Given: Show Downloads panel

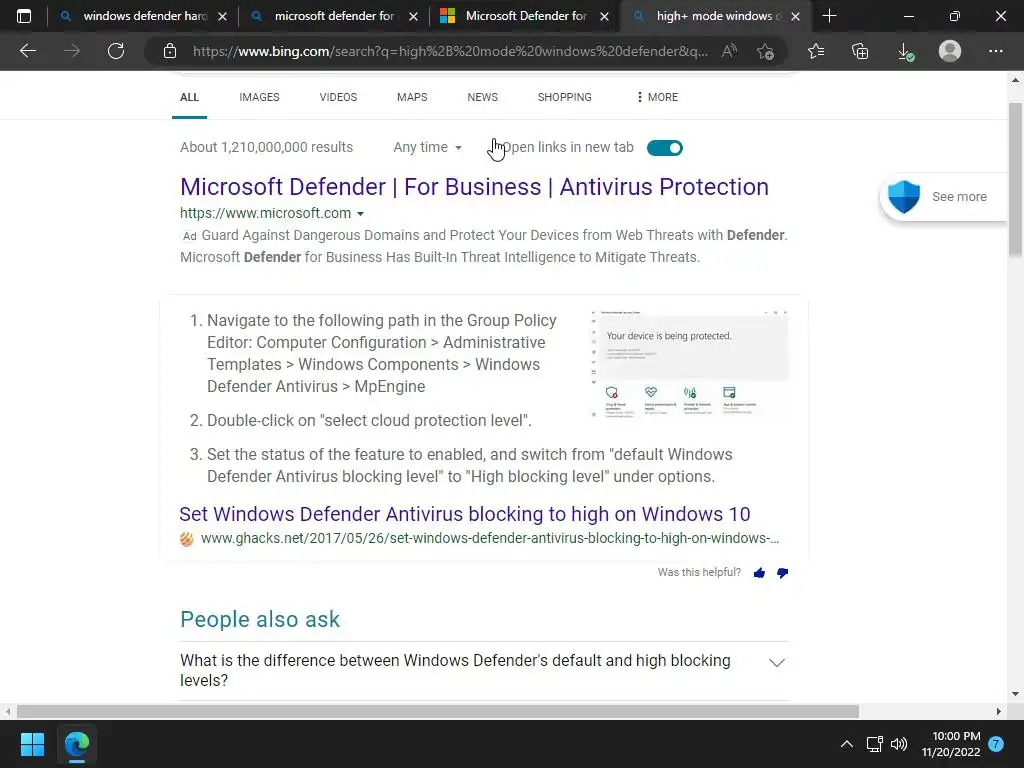Looking at the screenshot, I should click(x=905, y=51).
